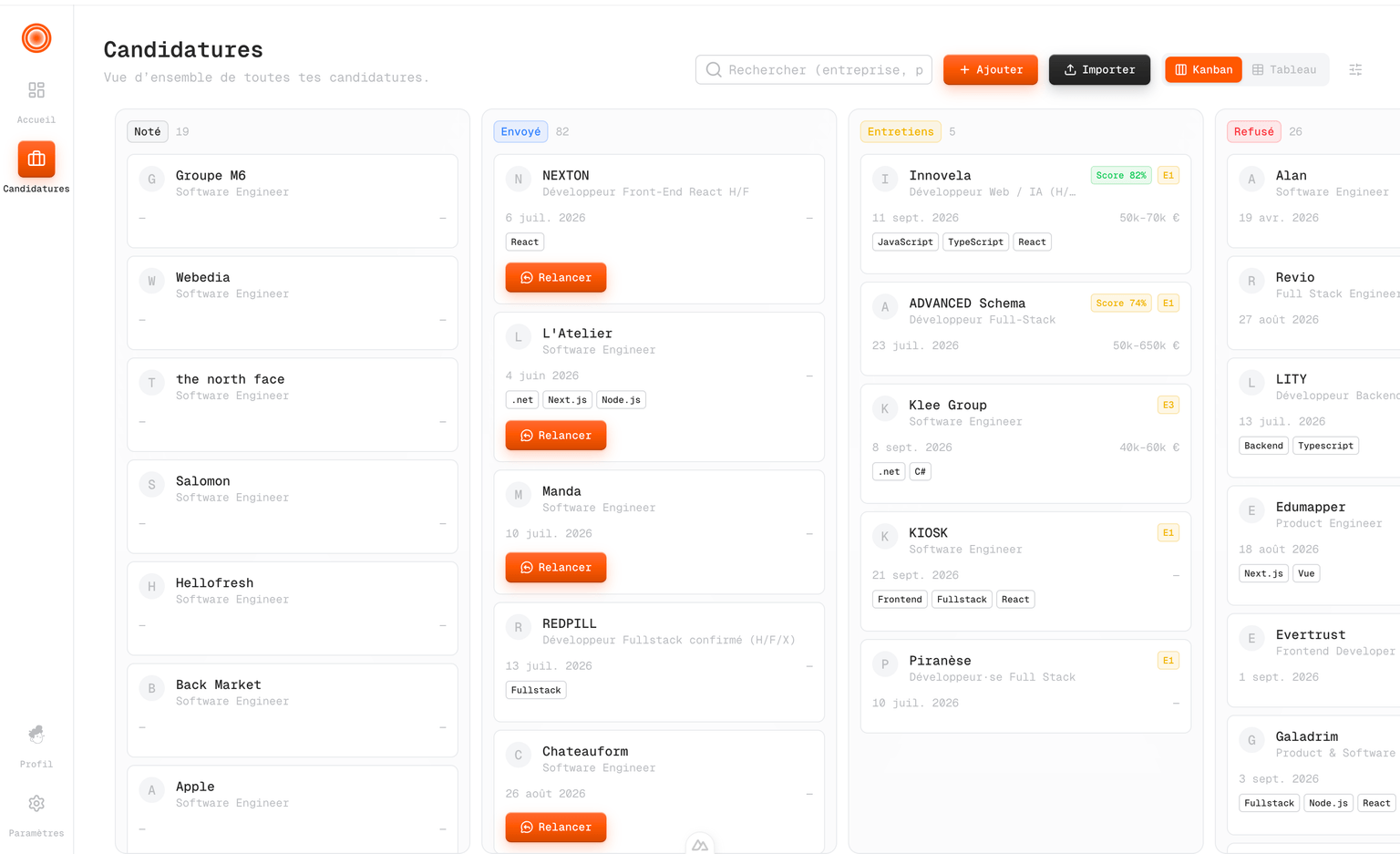Click the Score 74% badge on ADVANCED Schema
This screenshot has width=1400, height=854.
tap(1121, 303)
